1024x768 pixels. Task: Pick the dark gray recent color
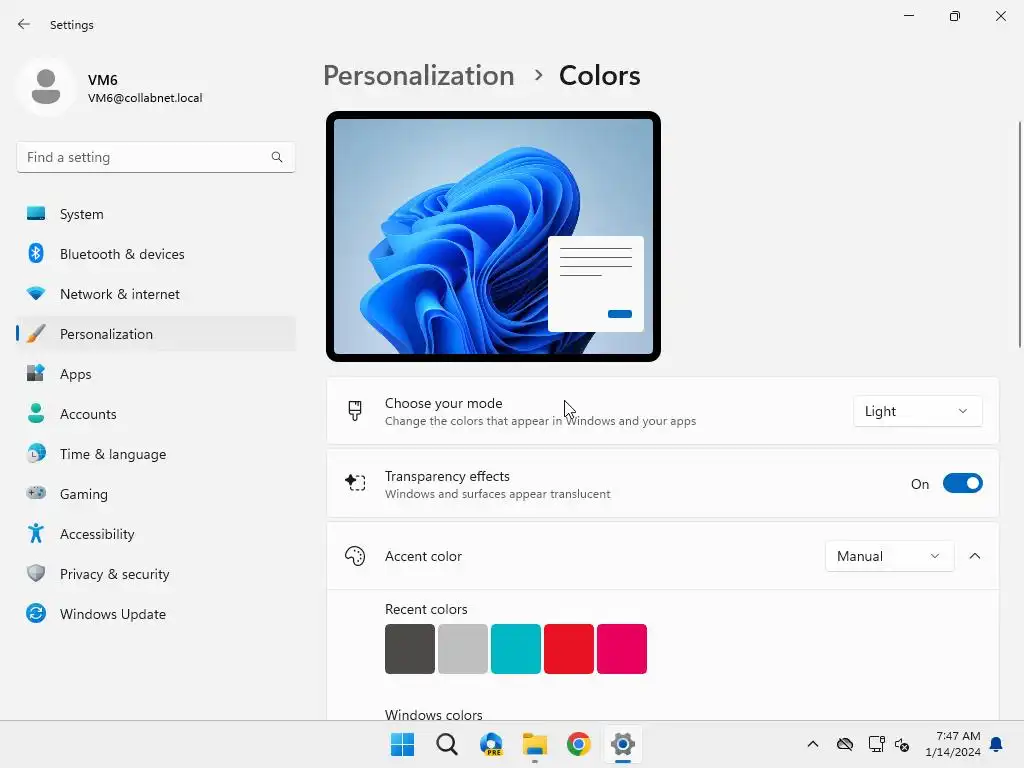pyautogui.click(x=409, y=648)
